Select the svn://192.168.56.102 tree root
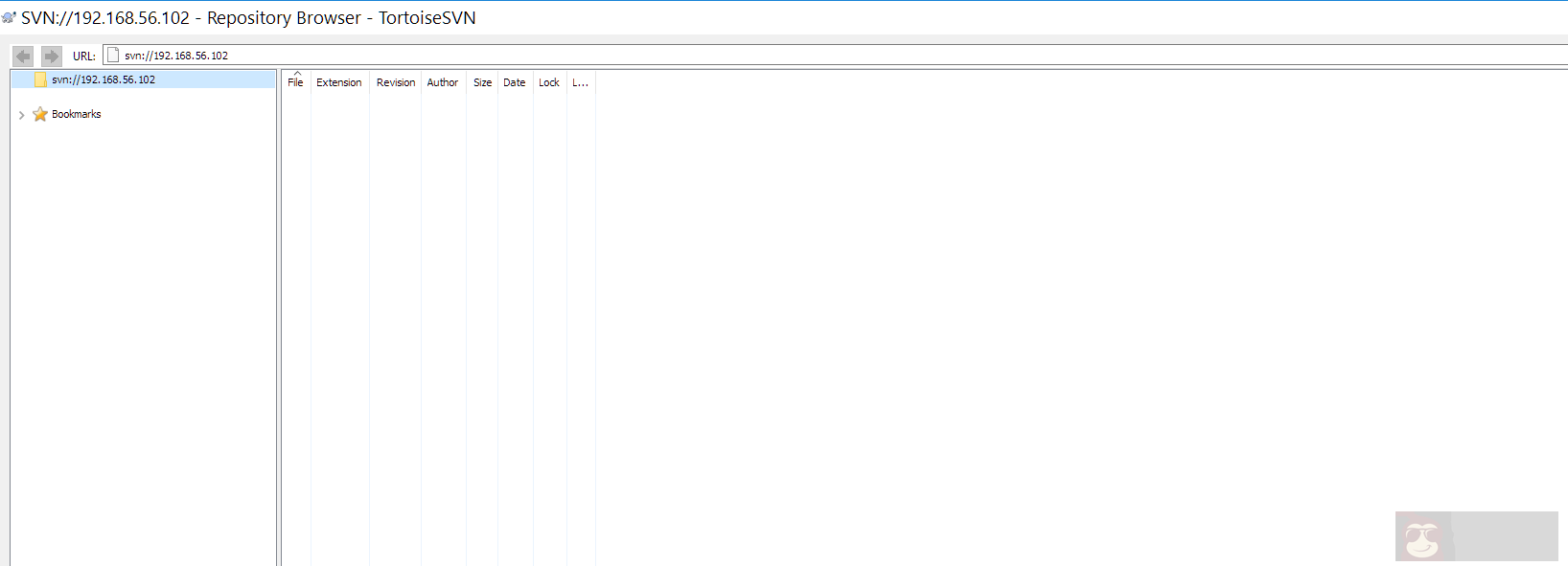The image size is (1568, 566). [x=144, y=79]
